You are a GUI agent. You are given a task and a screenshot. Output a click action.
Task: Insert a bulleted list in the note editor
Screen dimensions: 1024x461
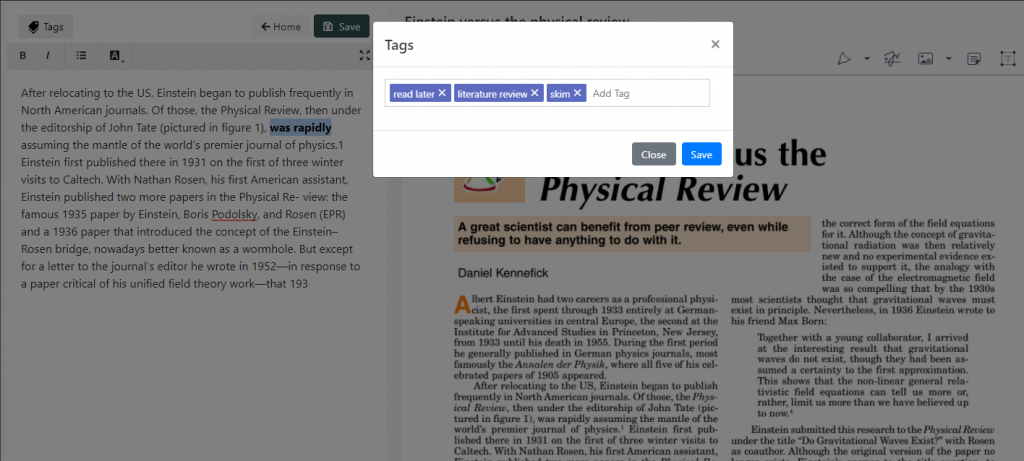click(81, 56)
